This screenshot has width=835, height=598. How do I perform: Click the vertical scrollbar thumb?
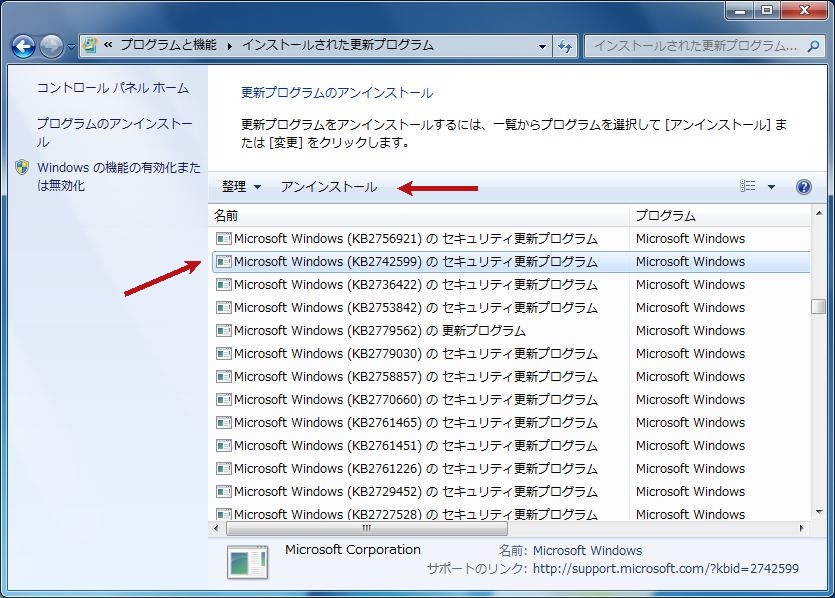[818, 307]
